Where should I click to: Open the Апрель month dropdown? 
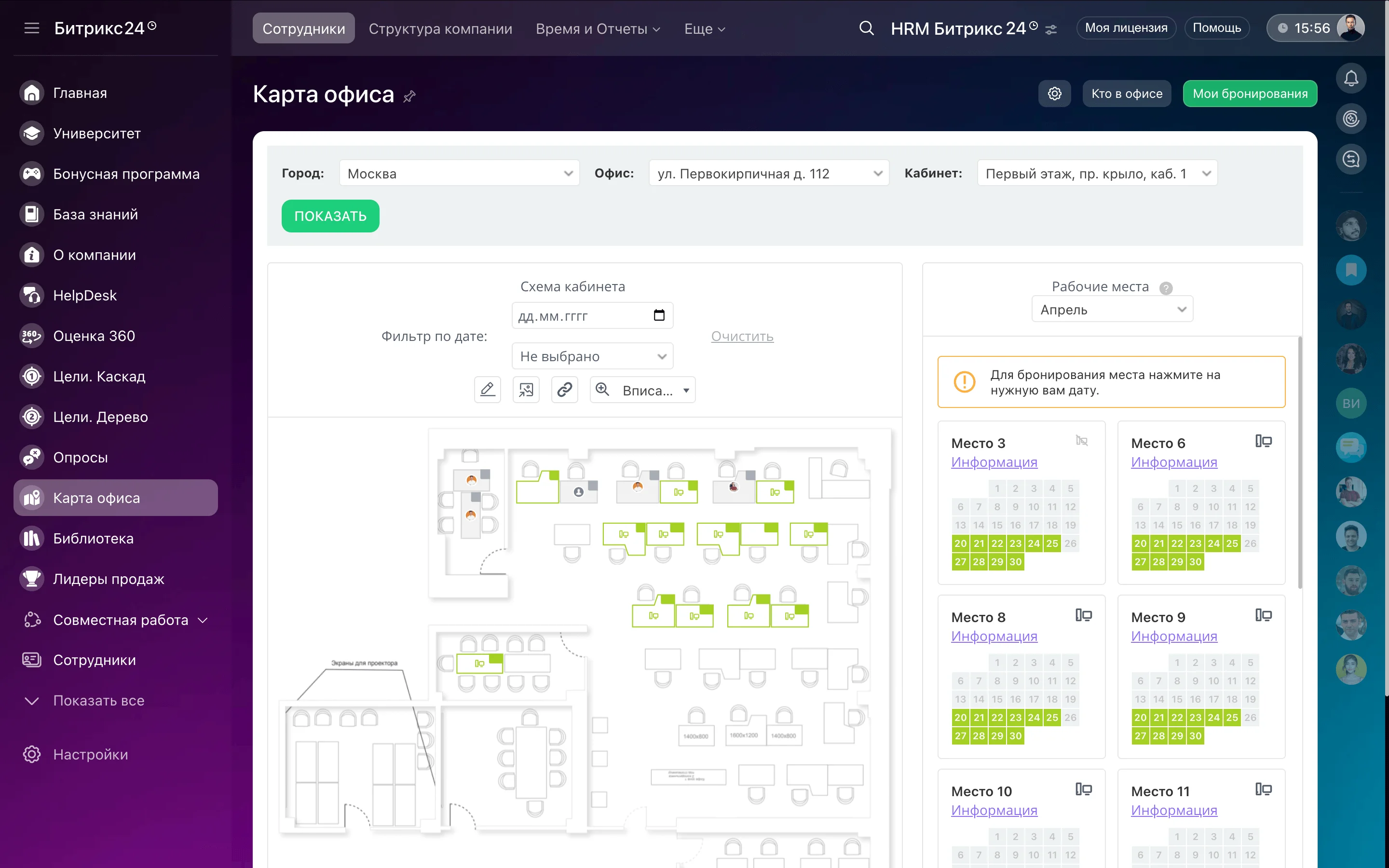[x=1112, y=309]
